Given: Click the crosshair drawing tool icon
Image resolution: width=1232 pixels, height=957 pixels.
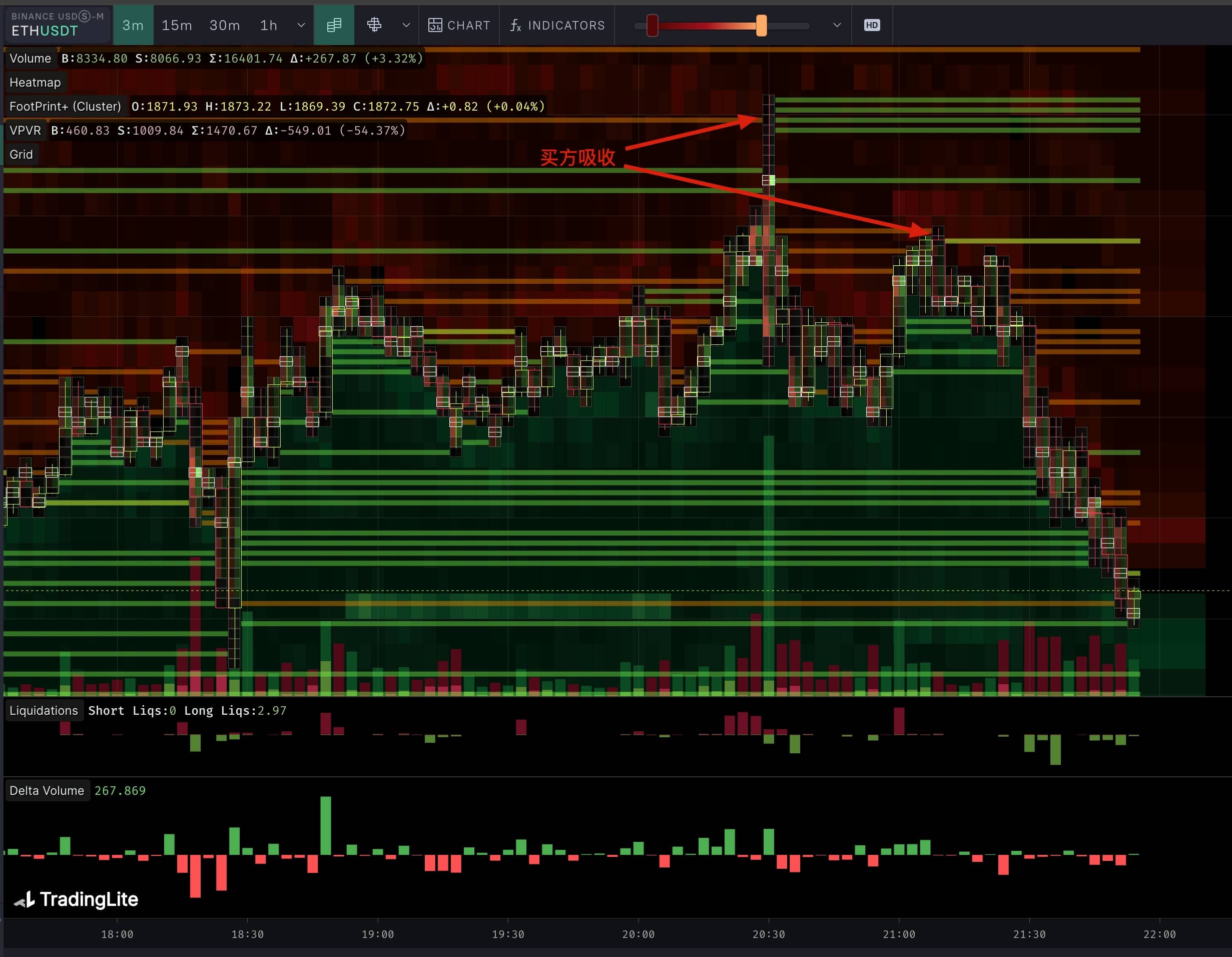Looking at the screenshot, I should tap(374, 26).
